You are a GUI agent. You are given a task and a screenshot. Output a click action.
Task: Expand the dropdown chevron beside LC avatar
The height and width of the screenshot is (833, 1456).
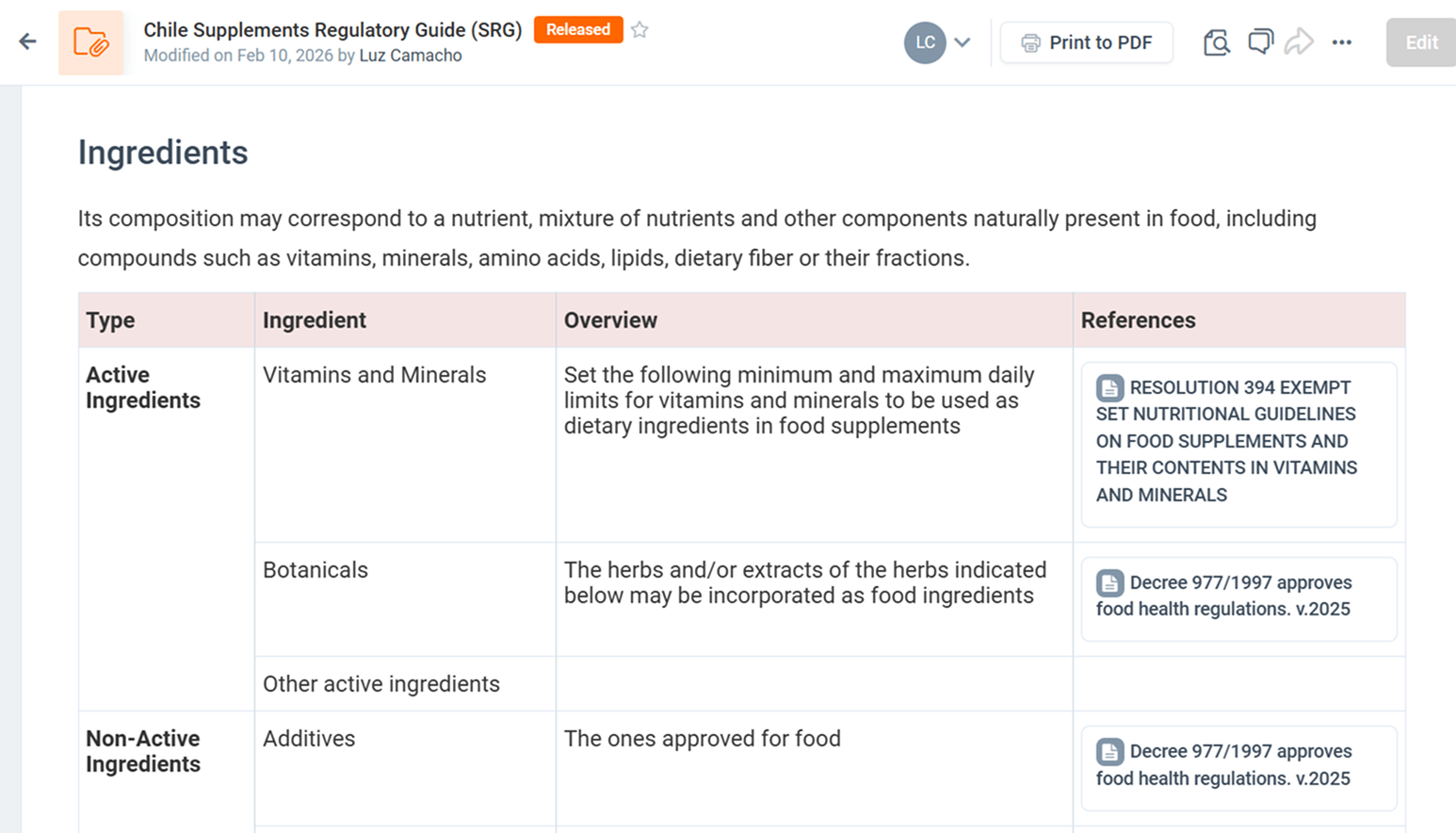coord(963,42)
